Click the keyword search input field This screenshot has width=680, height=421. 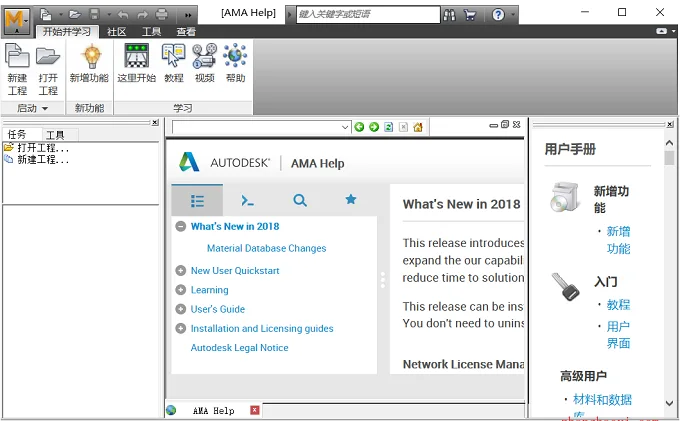368,14
